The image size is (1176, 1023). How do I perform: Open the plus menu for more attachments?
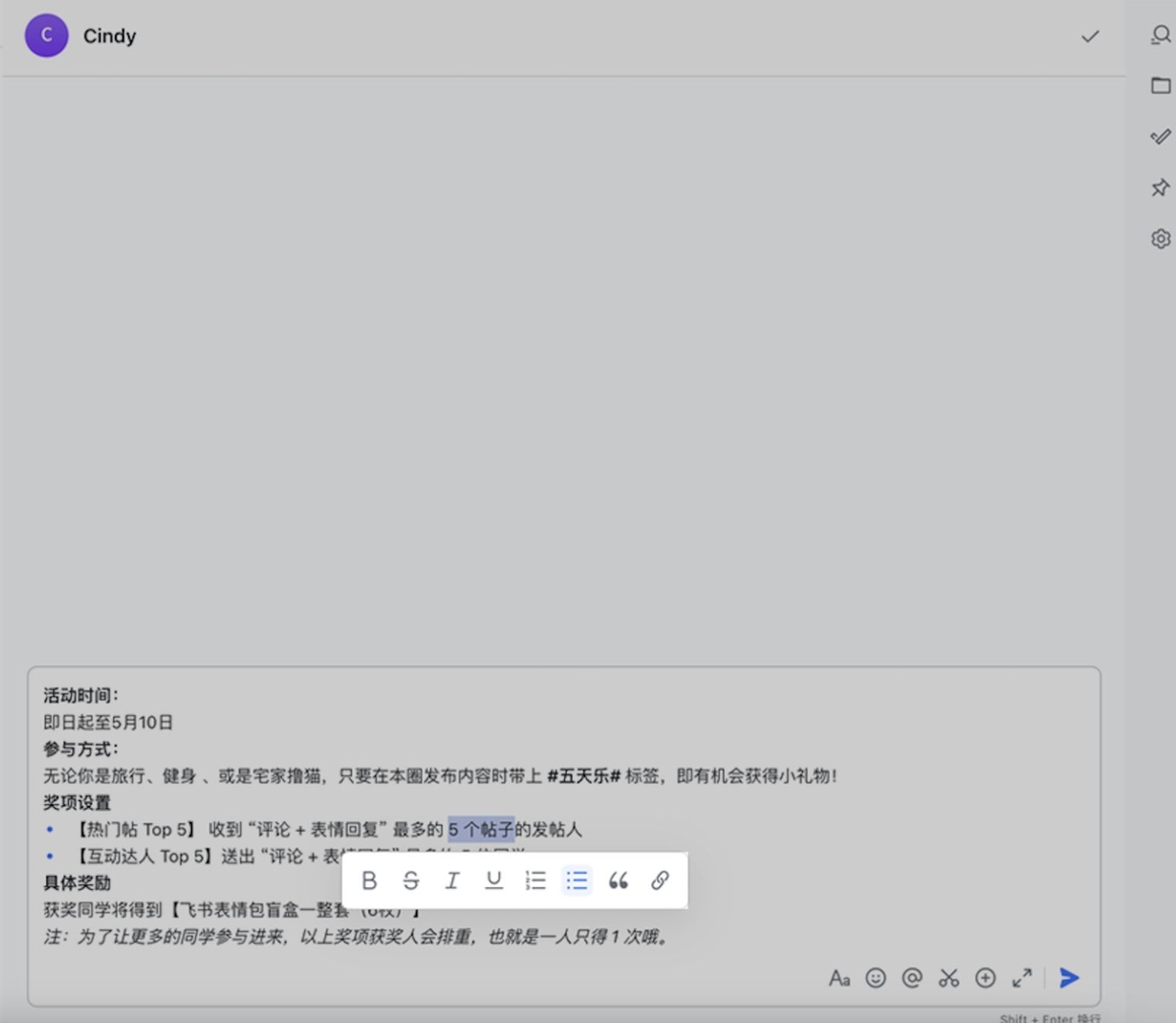[985, 978]
